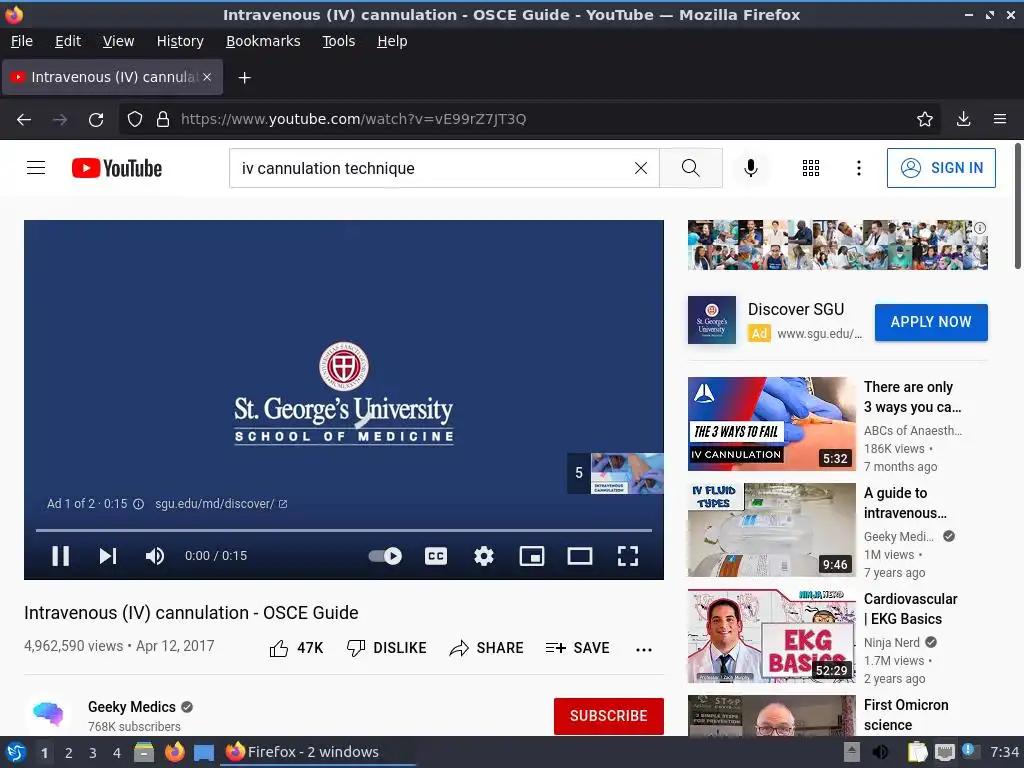Viewport: 1024px width, 768px height.
Task: Open the View menu
Action: [118, 41]
